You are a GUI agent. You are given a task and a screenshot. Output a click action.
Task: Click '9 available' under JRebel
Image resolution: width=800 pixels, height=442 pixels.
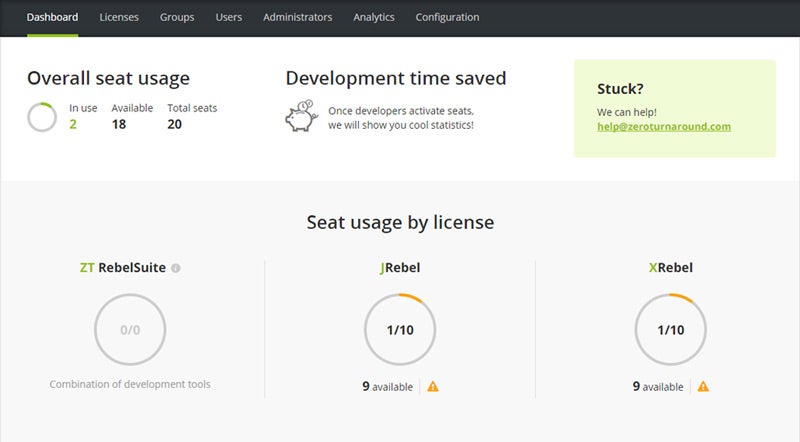(x=388, y=386)
